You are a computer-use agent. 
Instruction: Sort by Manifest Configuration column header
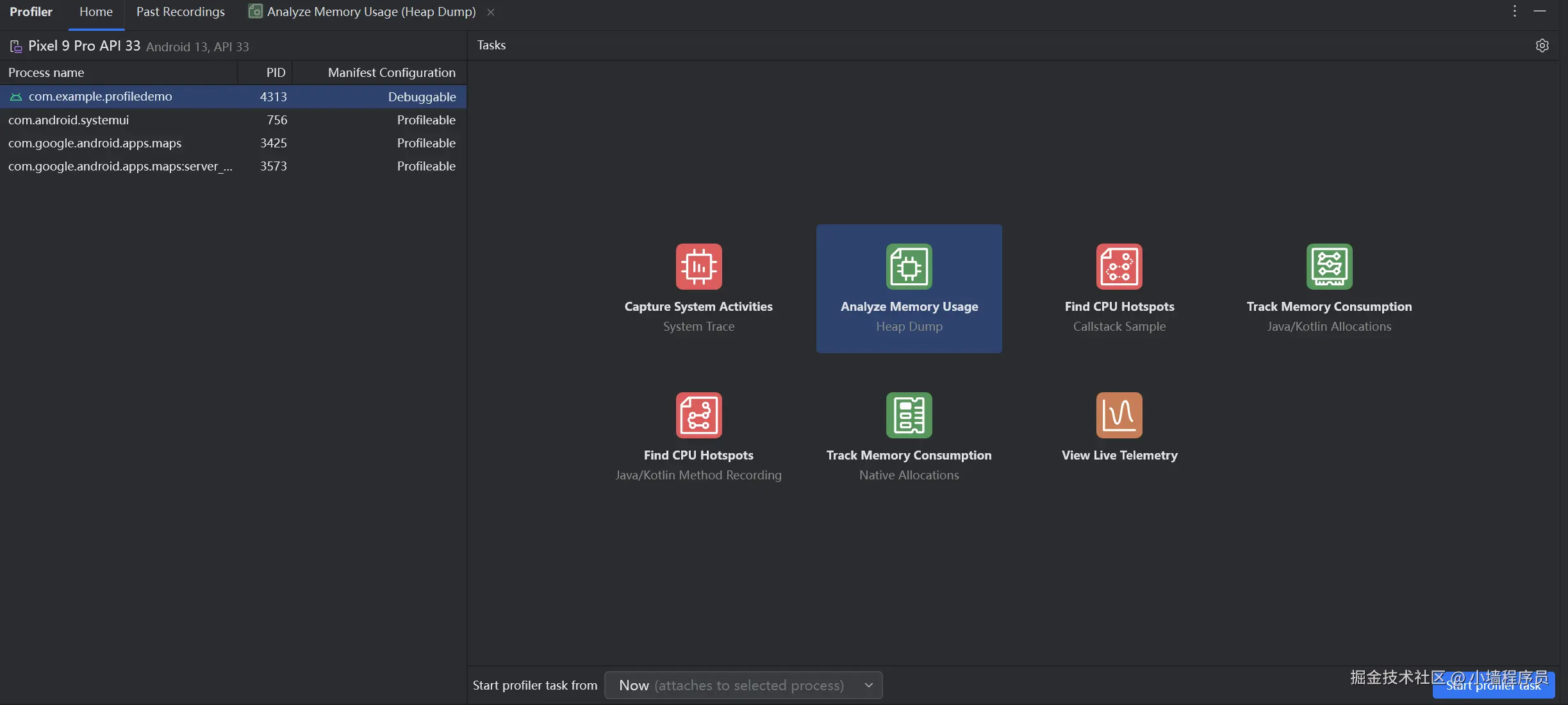(391, 72)
